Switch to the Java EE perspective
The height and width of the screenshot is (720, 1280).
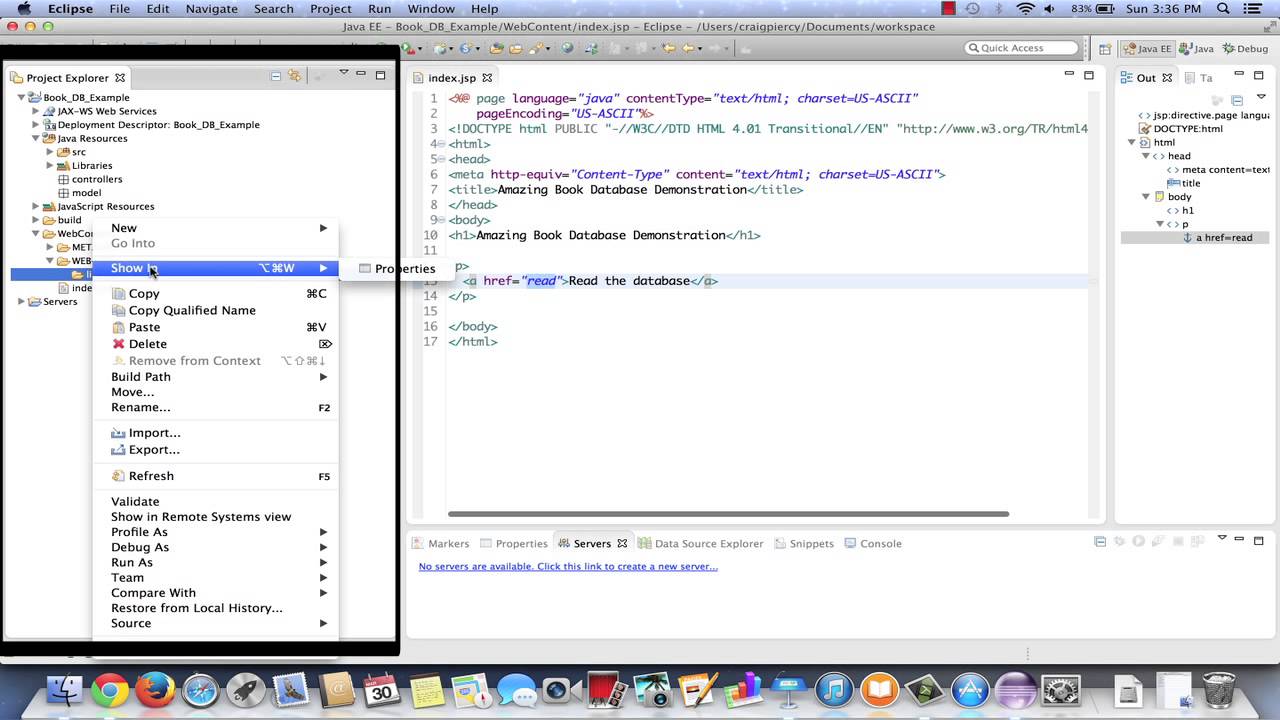tap(1147, 48)
